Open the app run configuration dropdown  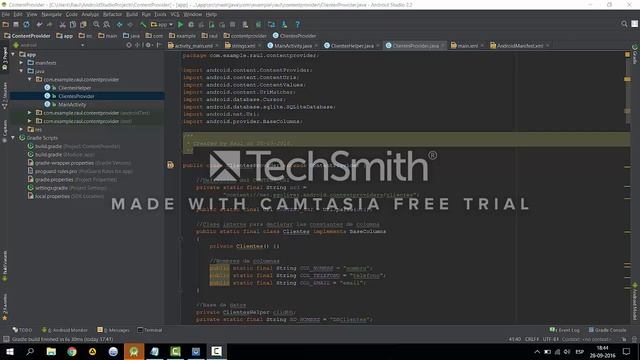162,24
